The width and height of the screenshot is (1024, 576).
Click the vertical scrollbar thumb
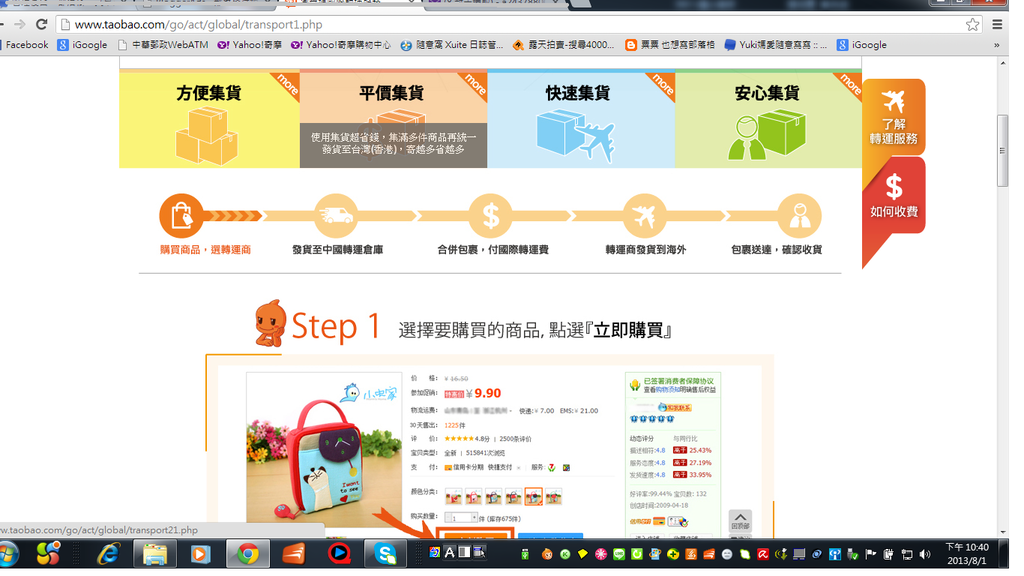(1002, 150)
